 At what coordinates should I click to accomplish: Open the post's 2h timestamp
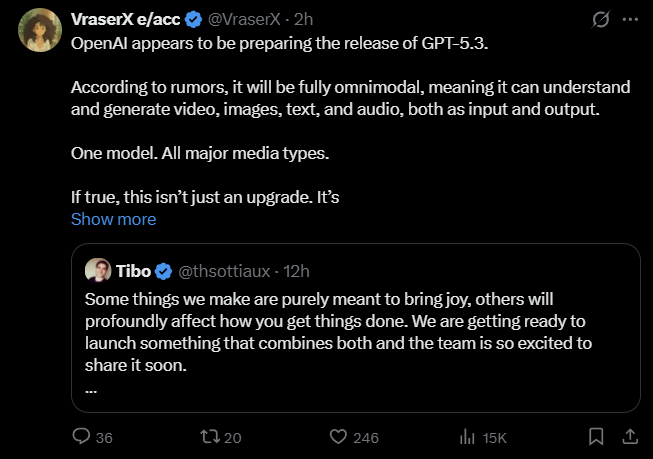click(x=304, y=19)
